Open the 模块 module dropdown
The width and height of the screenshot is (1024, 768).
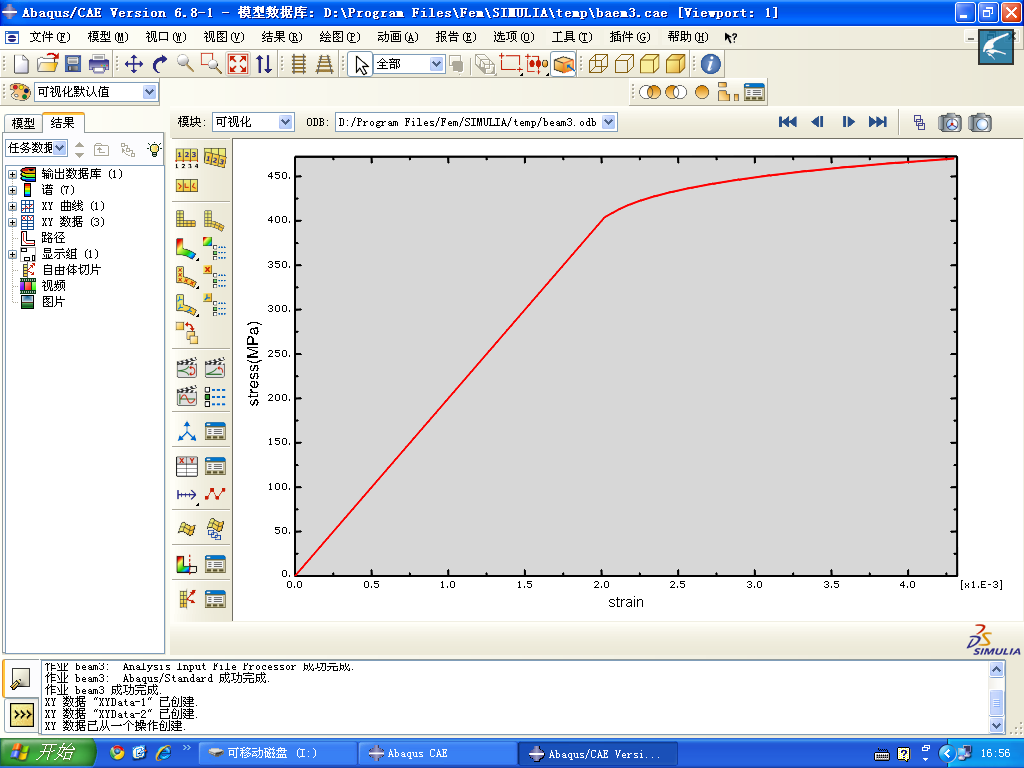(x=285, y=122)
